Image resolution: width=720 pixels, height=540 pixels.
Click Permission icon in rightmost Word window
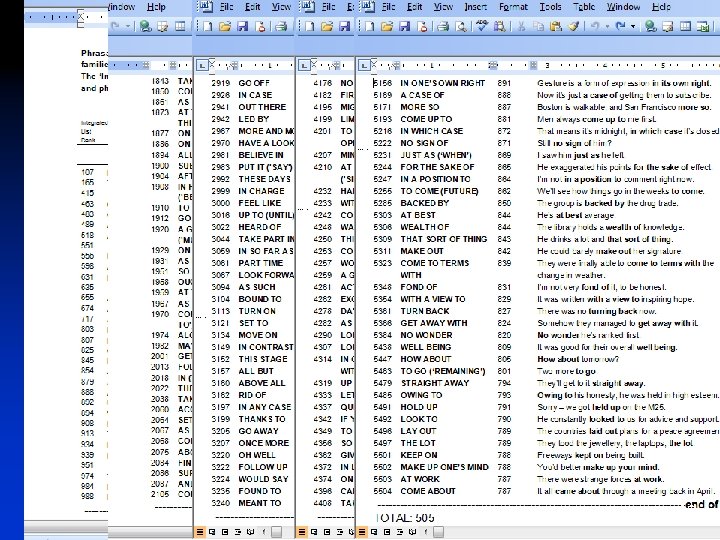click(x=422, y=27)
